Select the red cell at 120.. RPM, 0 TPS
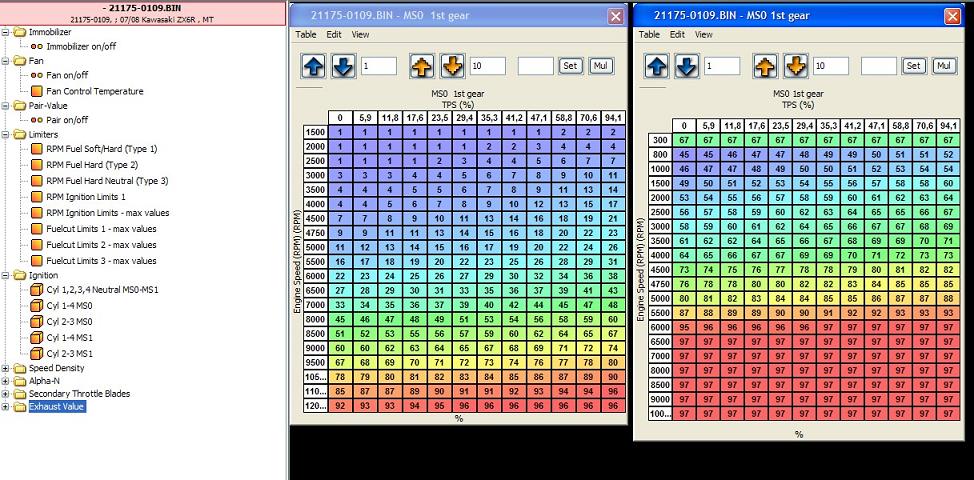974x480 pixels. point(339,407)
